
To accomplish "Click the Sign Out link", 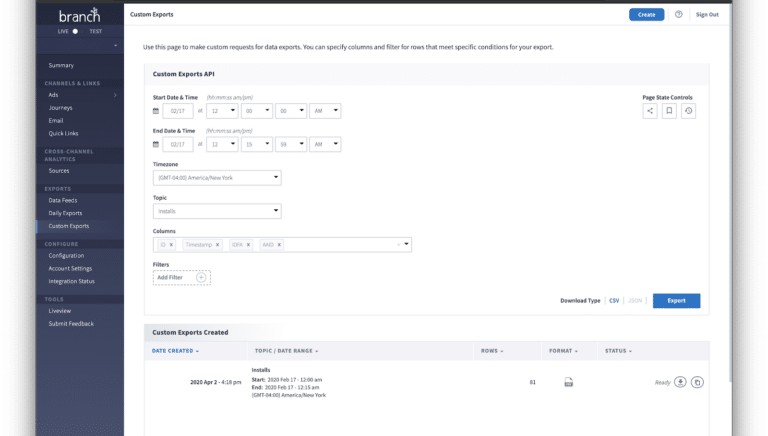I will point(707,15).
